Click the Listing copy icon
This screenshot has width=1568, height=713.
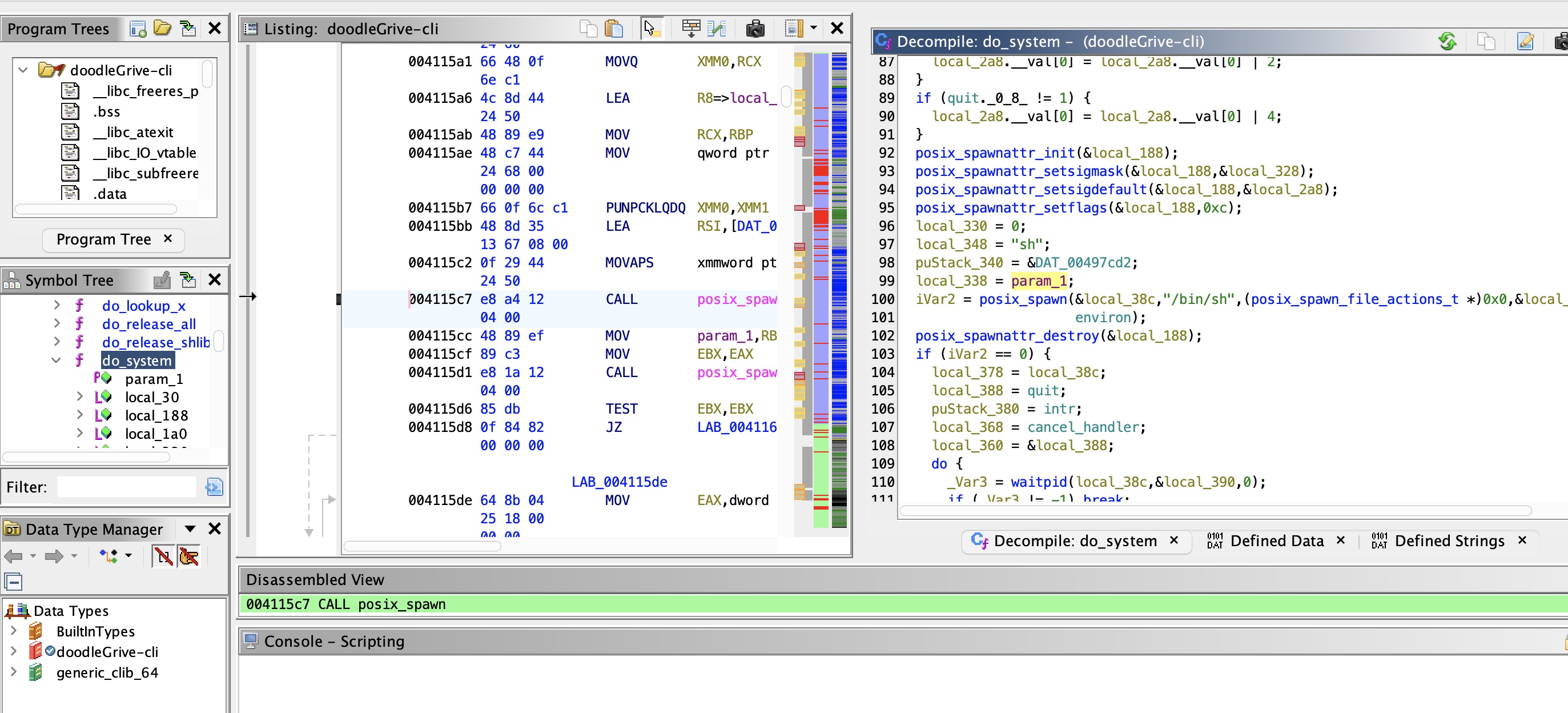tap(588, 29)
